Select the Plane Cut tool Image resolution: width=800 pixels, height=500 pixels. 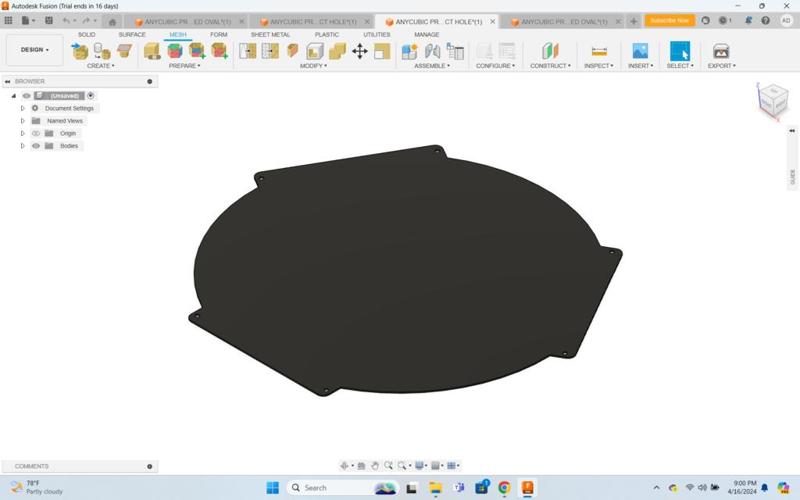pos(247,51)
